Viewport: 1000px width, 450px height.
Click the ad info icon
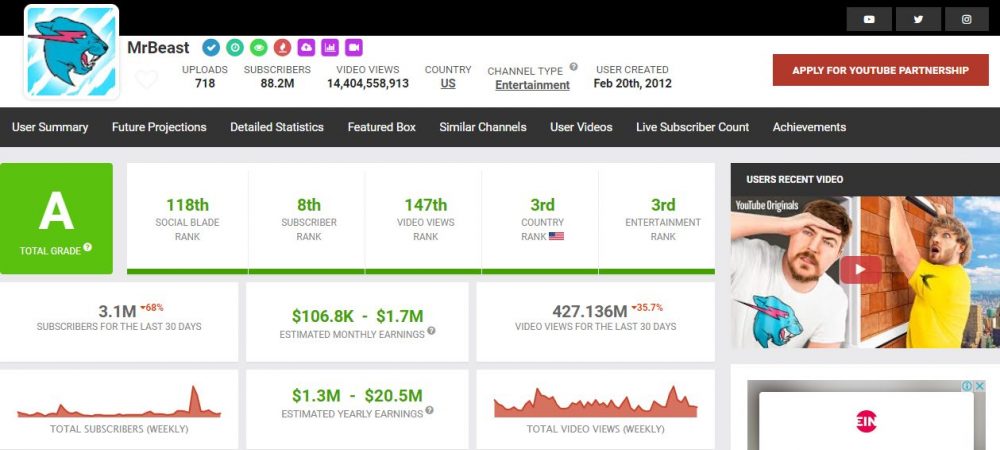[x=967, y=386]
